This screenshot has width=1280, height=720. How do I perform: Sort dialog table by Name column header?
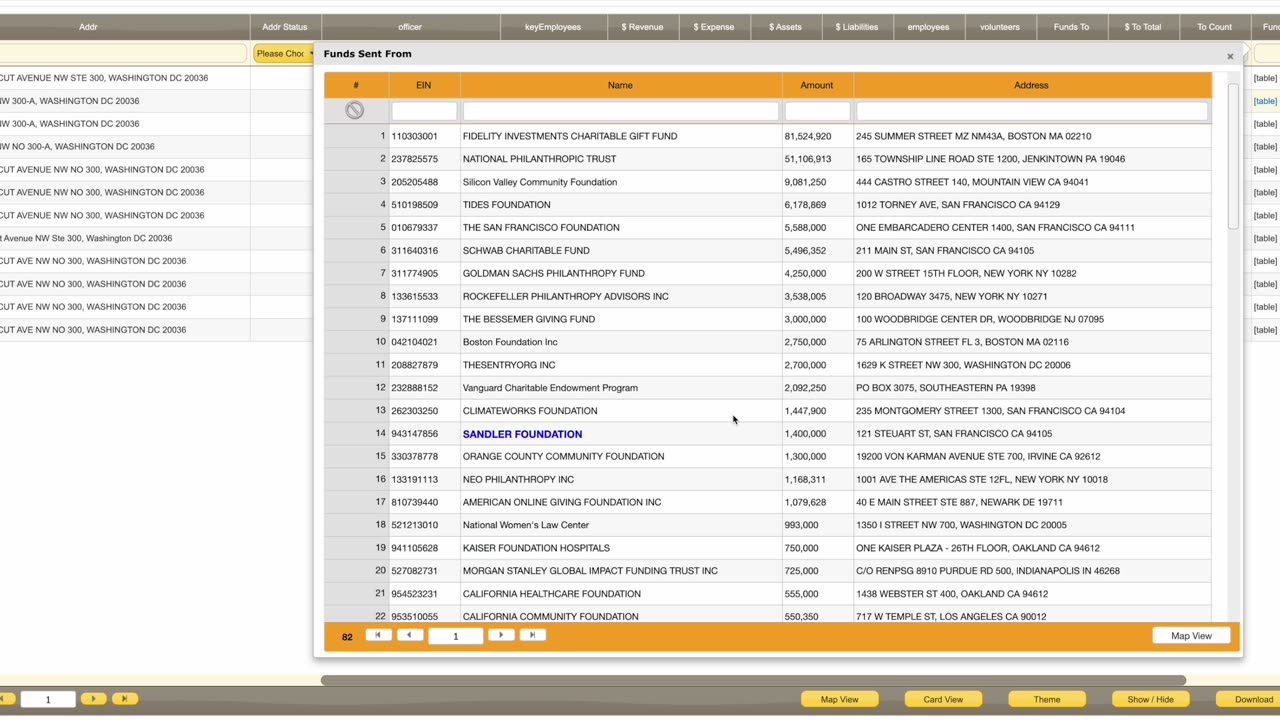(620, 85)
